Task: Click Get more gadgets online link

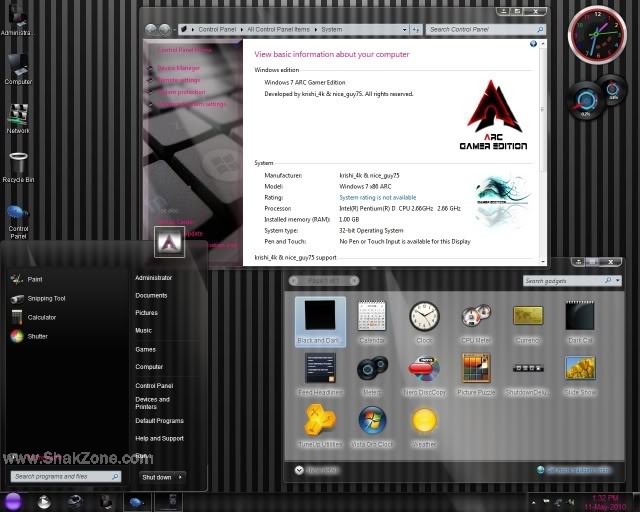Action: click(578, 470)
